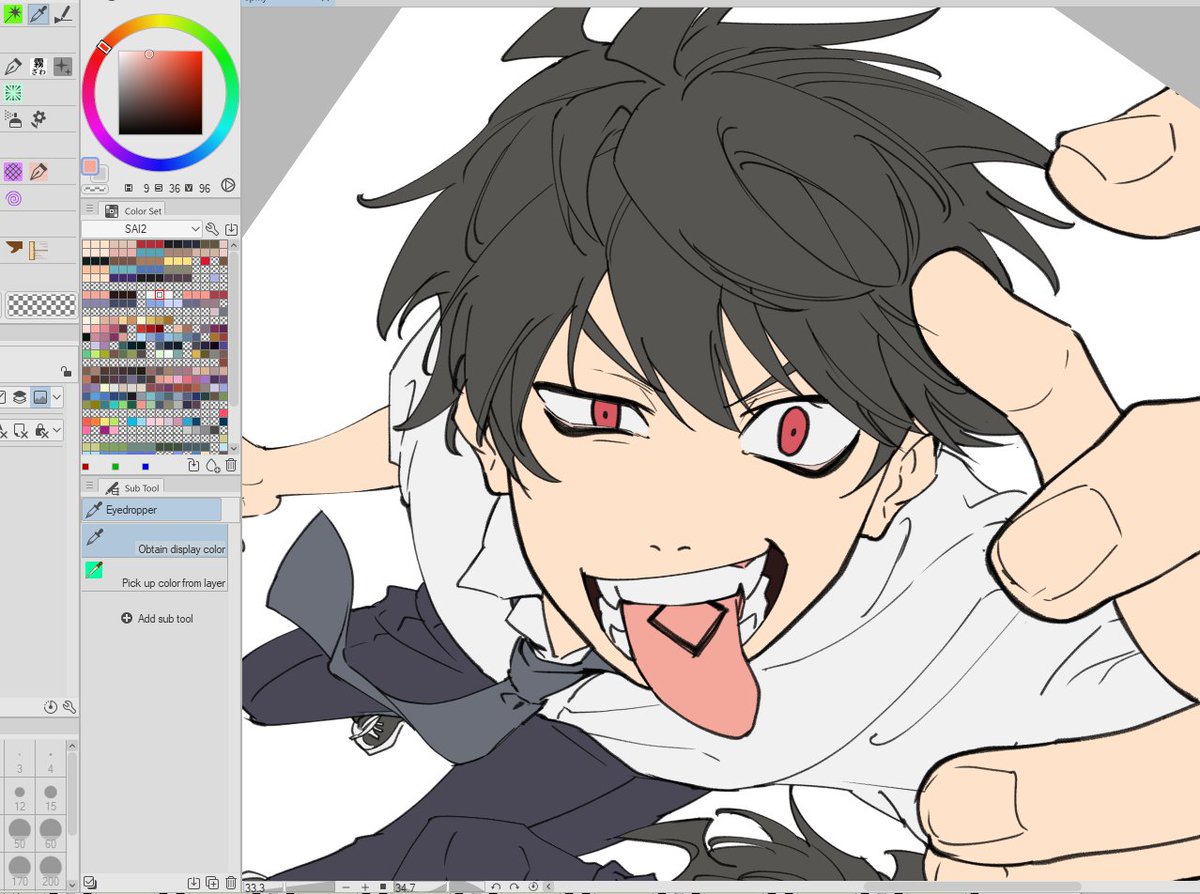Select the pink-background pen tool
The image size is (1200, 894).
(x=39, y=172)
